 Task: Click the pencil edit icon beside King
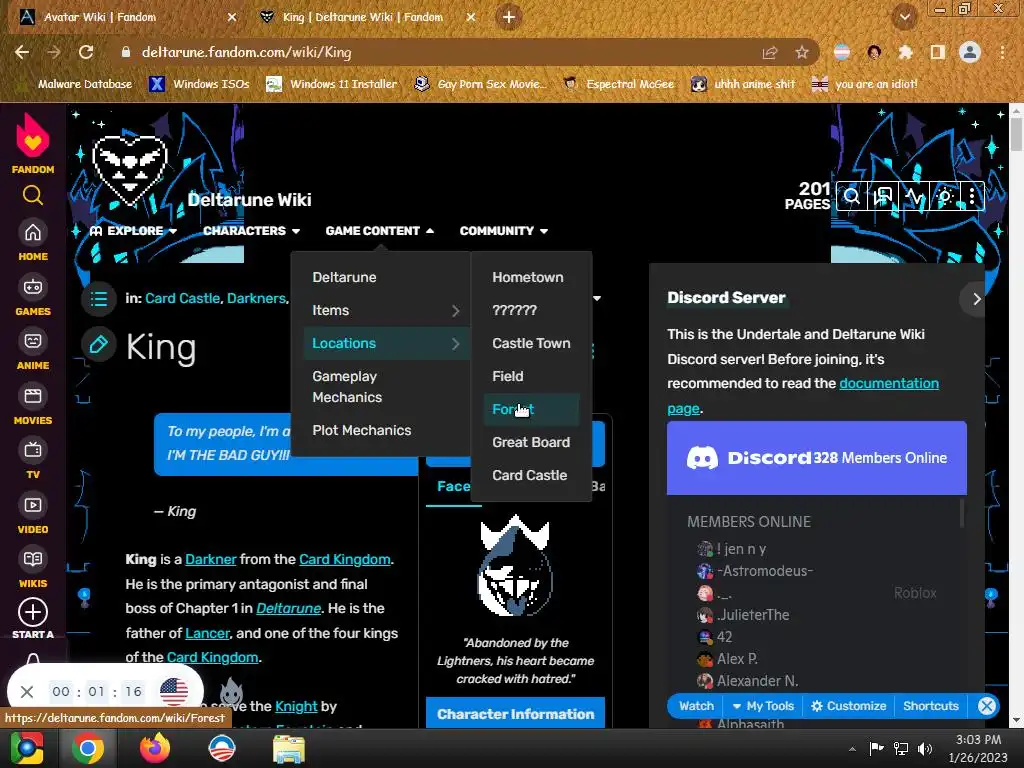pyautogui.click(x=99, y=344)
